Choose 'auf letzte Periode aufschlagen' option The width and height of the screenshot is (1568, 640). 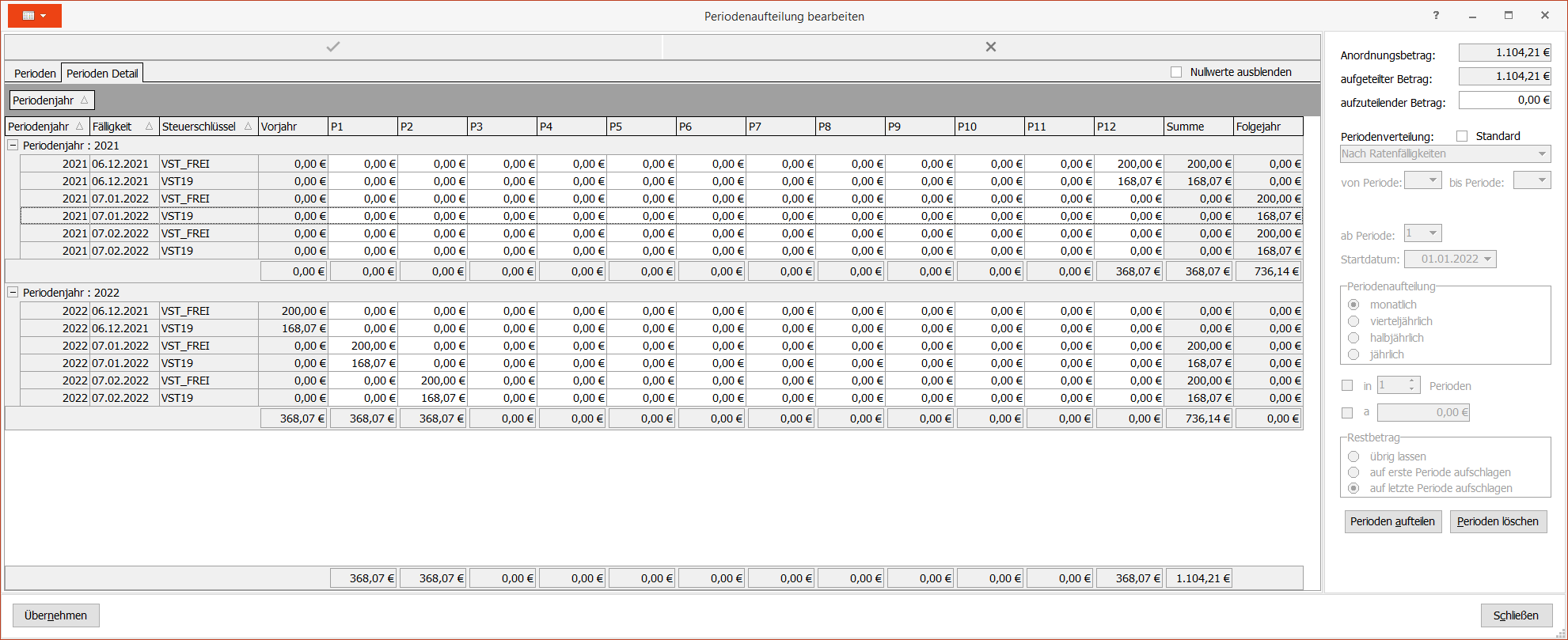pyautogui.click(x=1353, y=488)
